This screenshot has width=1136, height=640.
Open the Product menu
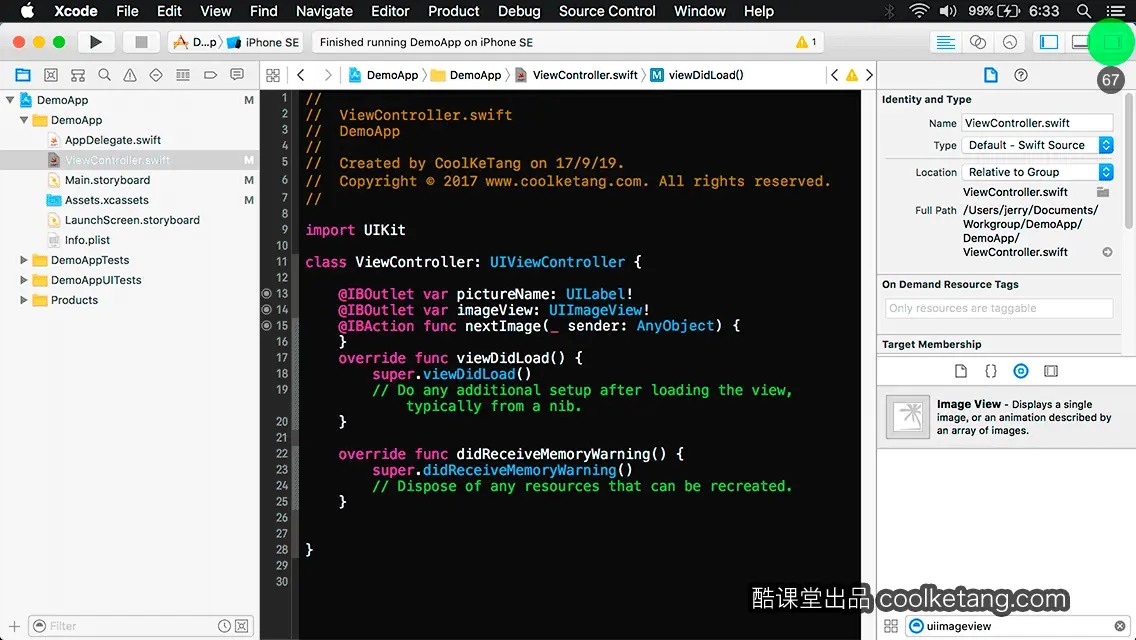(454, 11)
